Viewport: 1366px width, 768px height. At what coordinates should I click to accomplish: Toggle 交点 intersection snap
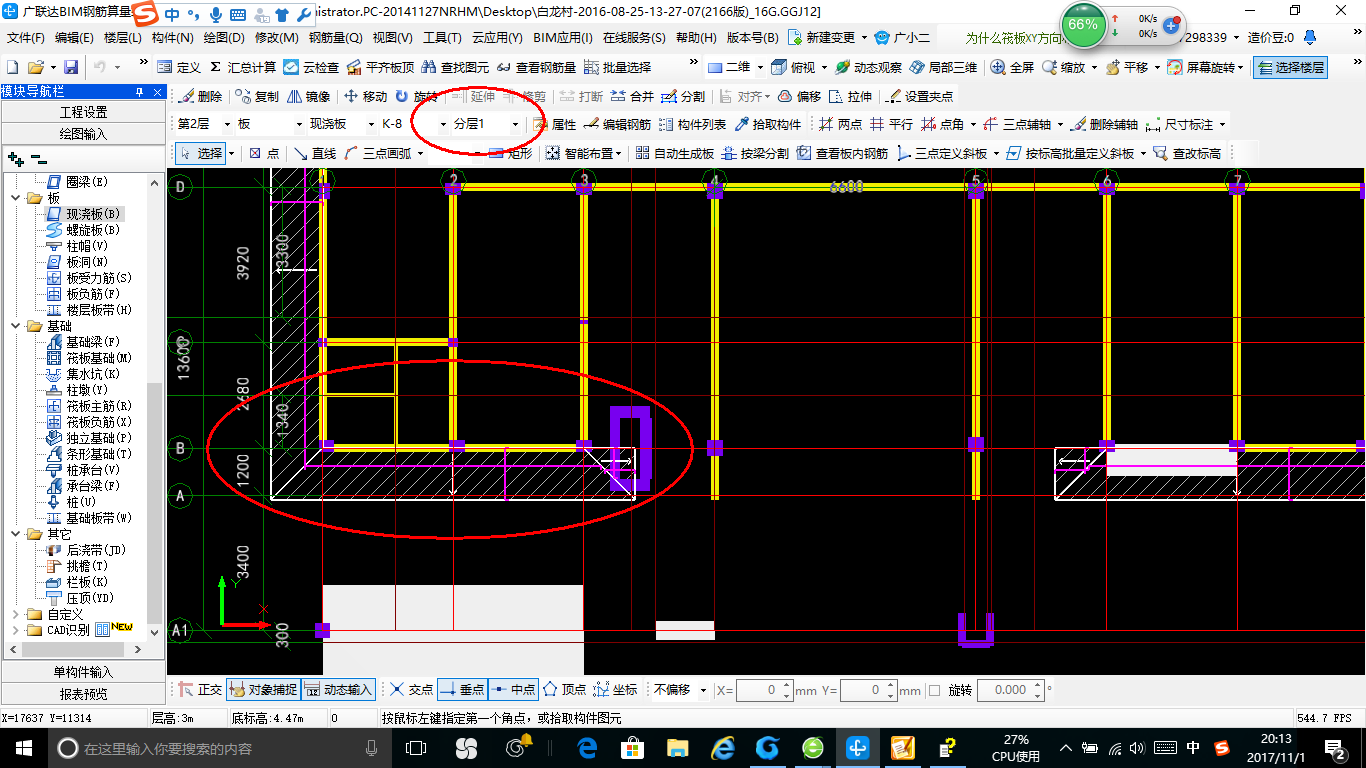411,690
